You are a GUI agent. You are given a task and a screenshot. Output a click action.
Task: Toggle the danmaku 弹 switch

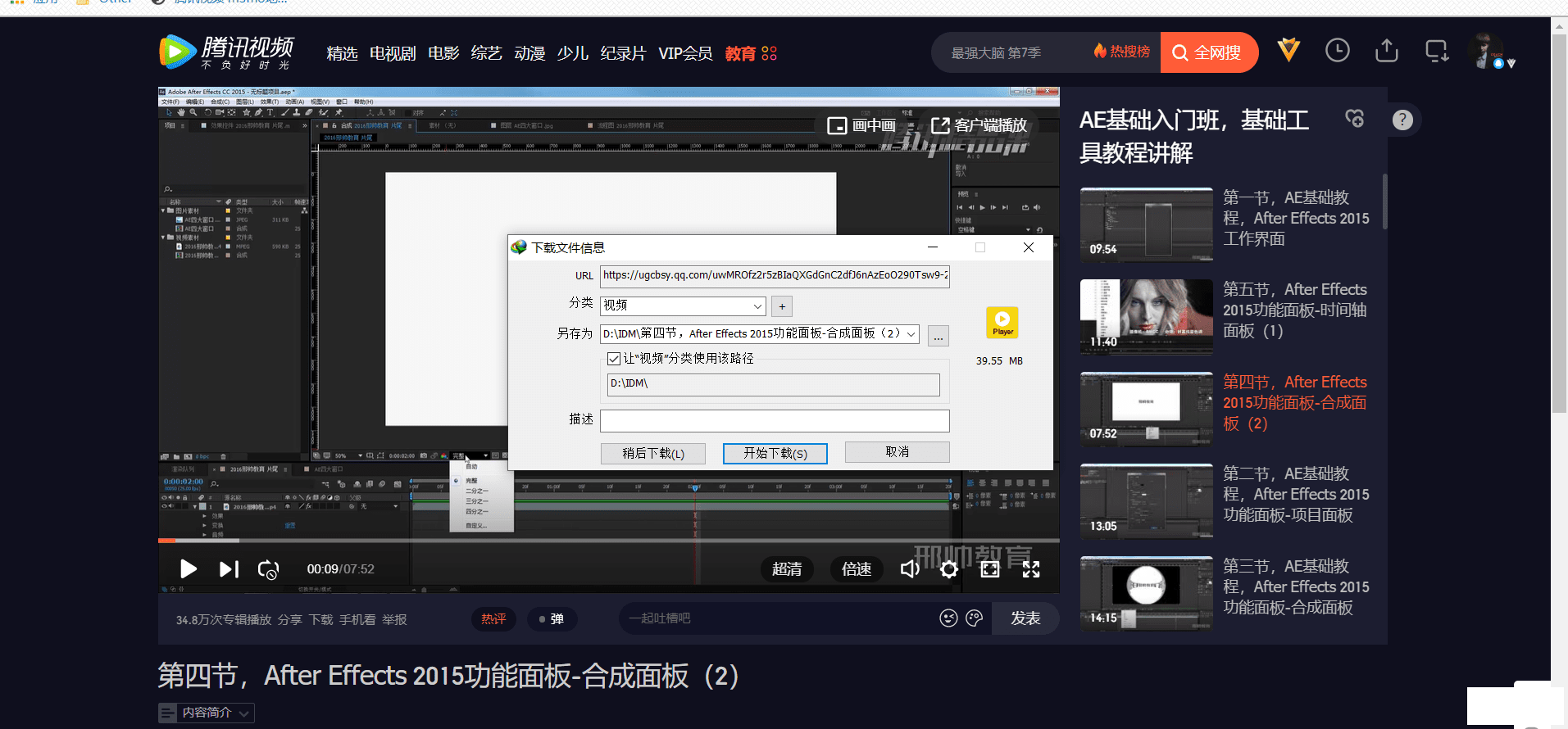tap(552, 619)
